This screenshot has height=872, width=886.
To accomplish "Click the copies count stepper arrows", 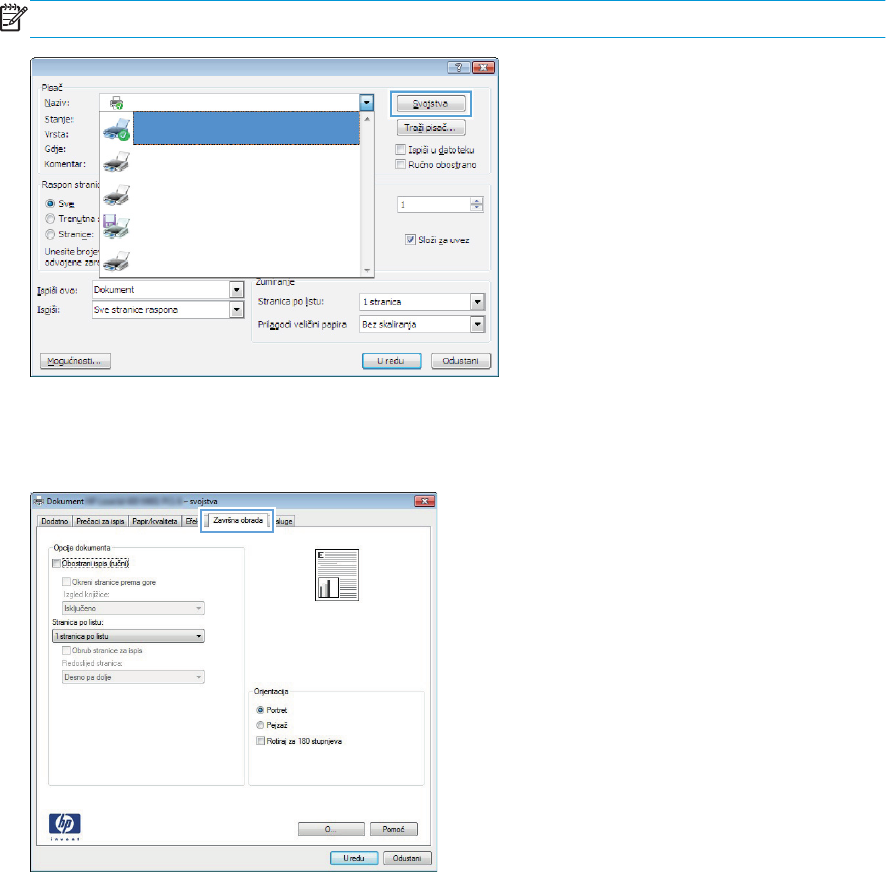I will click(x=477, y=205).
